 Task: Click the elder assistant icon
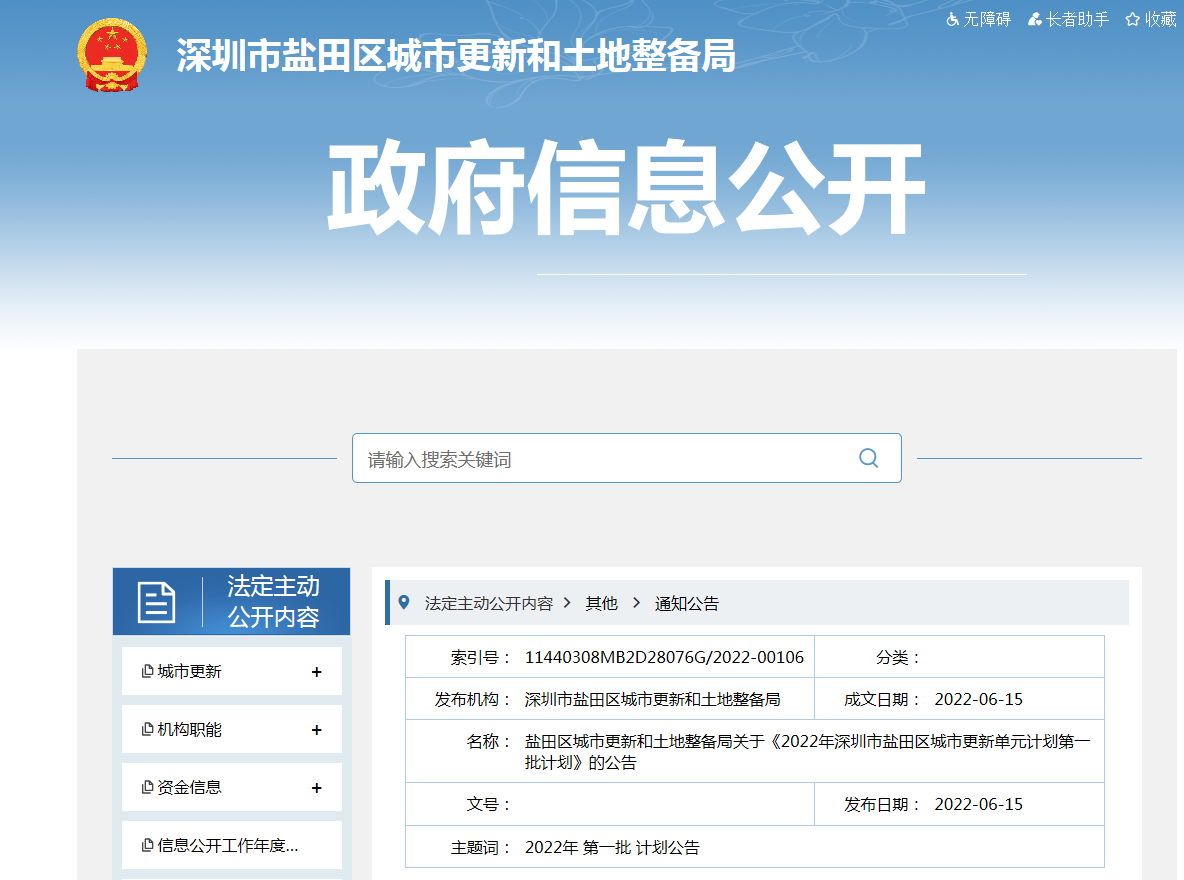pyautogui.click(x=1035, y=19)
